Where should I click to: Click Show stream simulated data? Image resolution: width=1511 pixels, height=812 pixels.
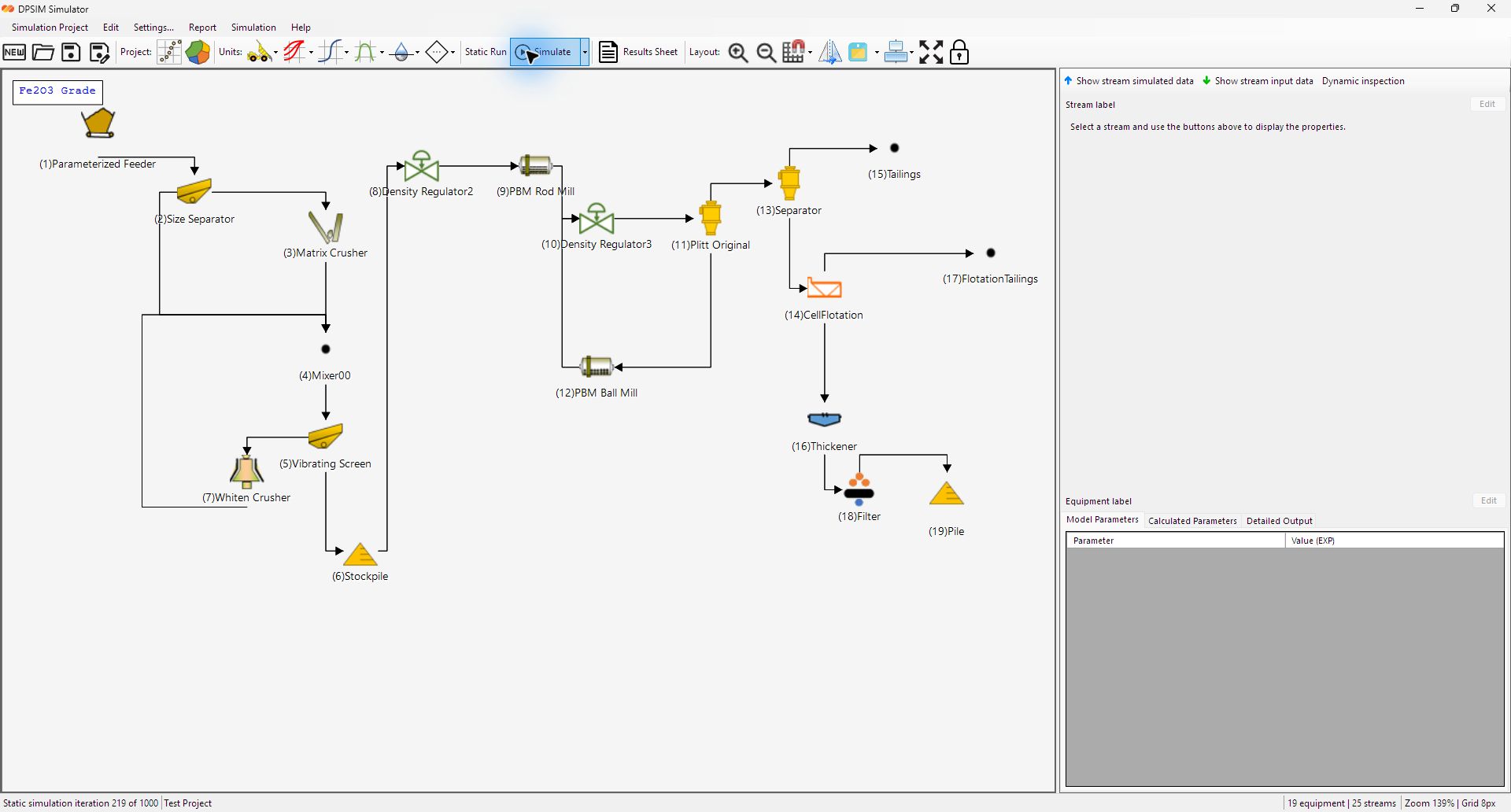pyautogui.click(x=1129, y=81)
